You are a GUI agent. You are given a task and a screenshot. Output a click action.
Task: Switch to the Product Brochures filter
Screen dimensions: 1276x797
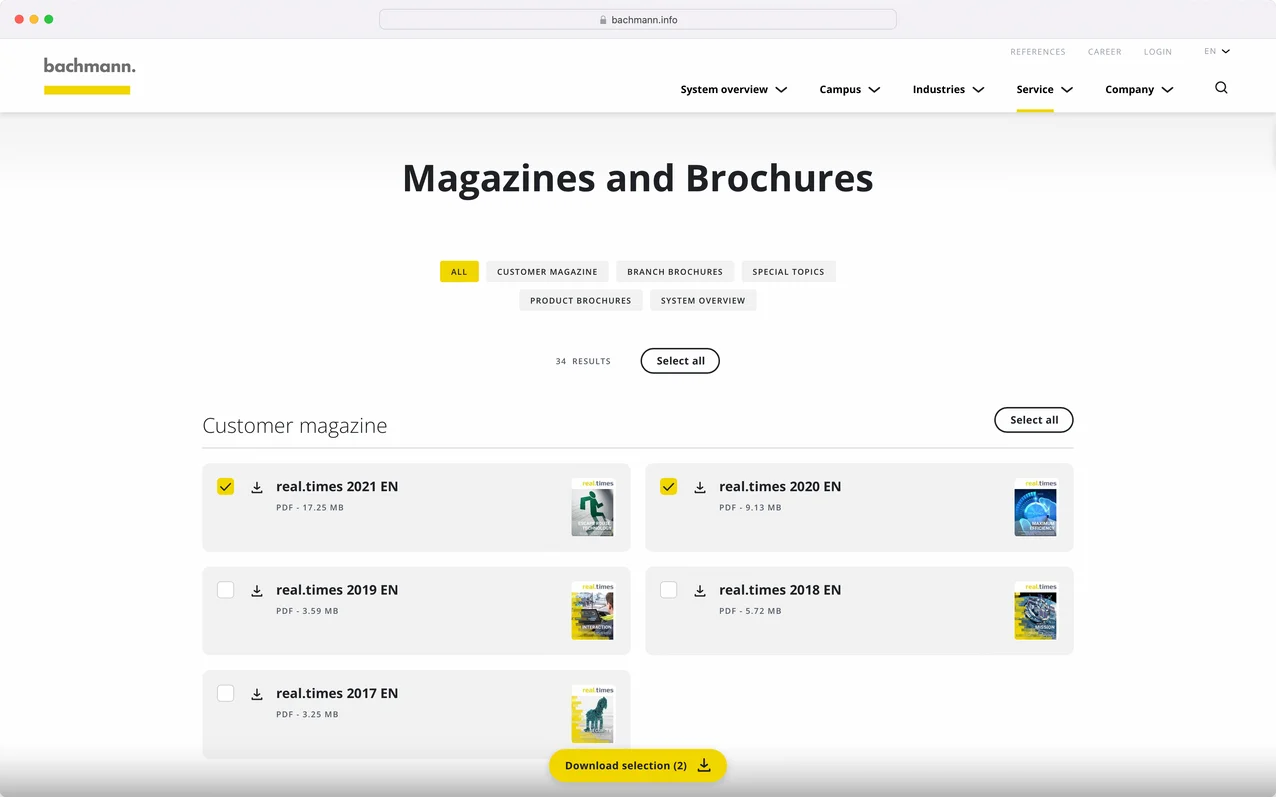coord(580,301)
